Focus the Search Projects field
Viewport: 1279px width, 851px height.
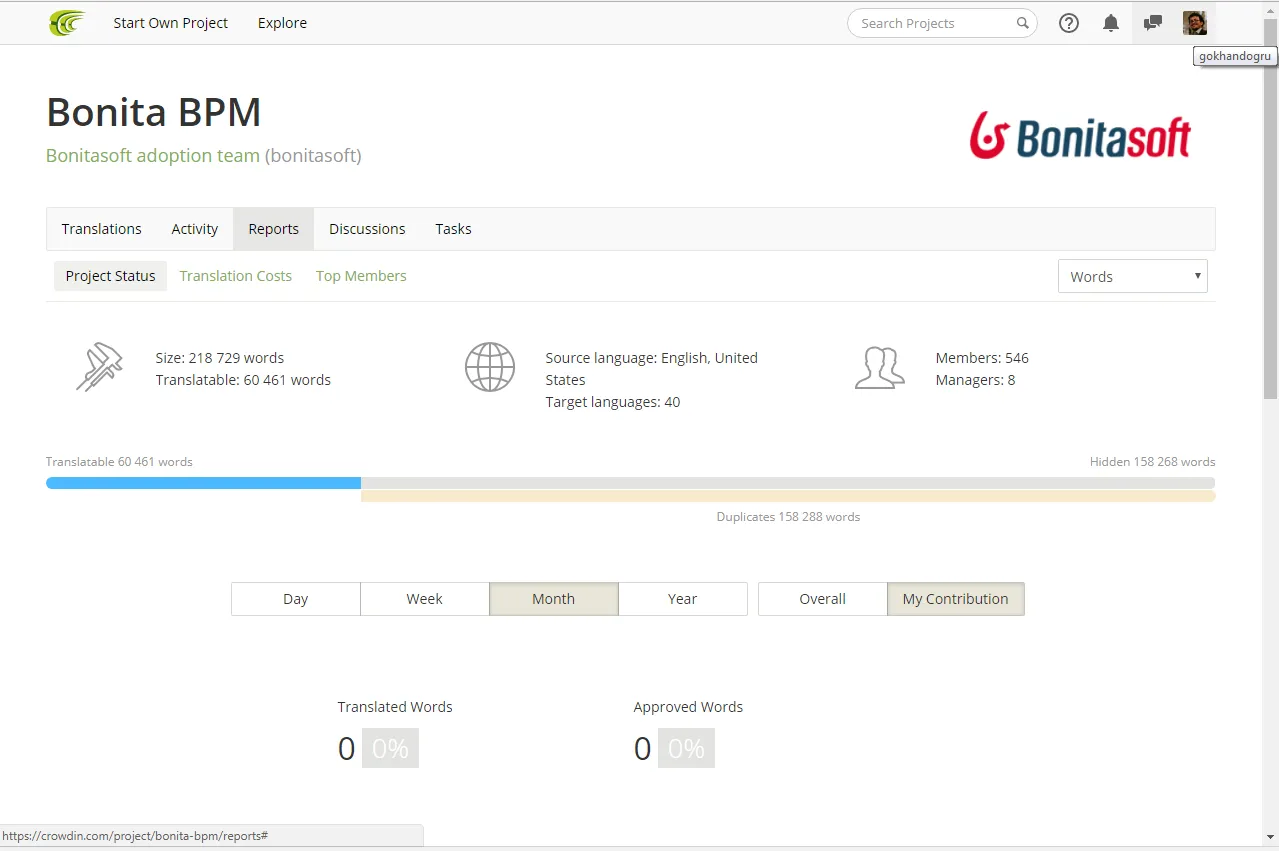[x=942, y=23]
